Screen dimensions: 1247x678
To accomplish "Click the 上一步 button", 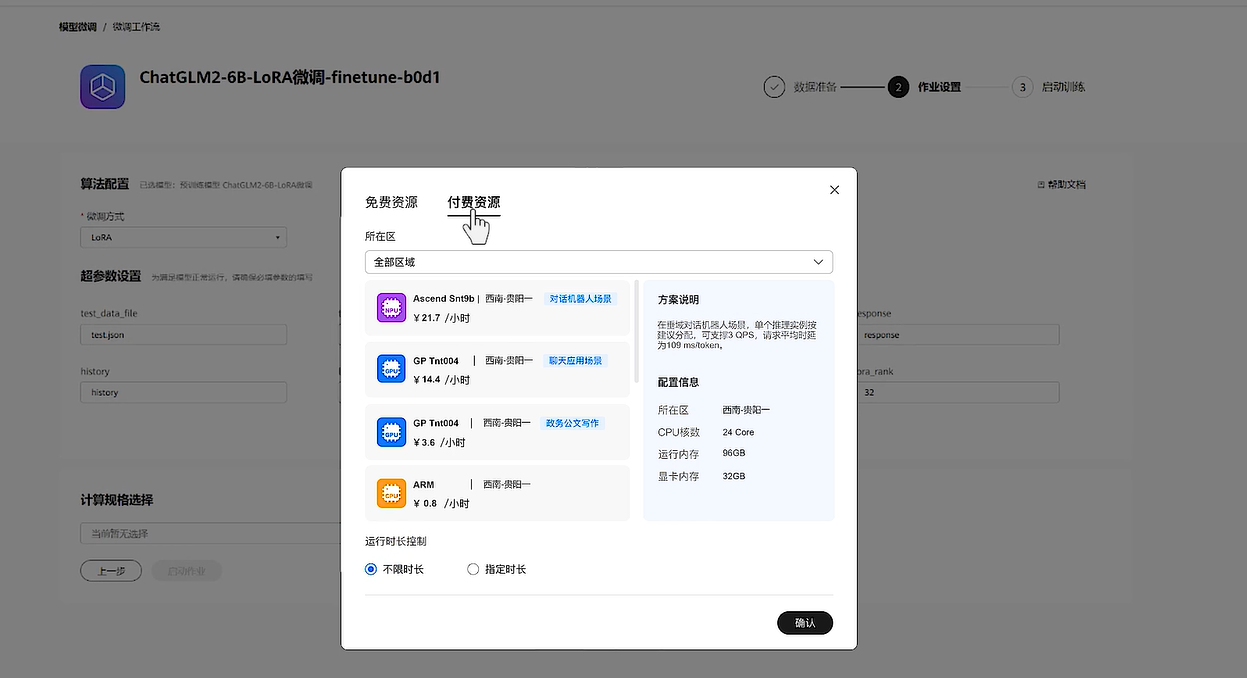I will 111,571.
